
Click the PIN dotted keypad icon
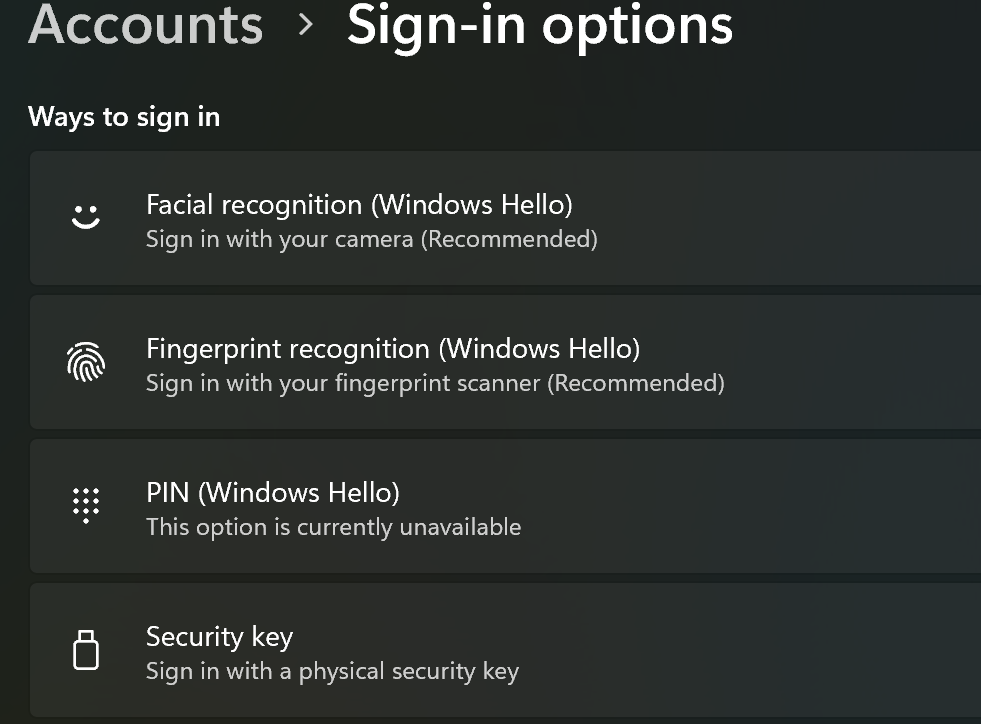pyautogui.click(x=86, y=505)
